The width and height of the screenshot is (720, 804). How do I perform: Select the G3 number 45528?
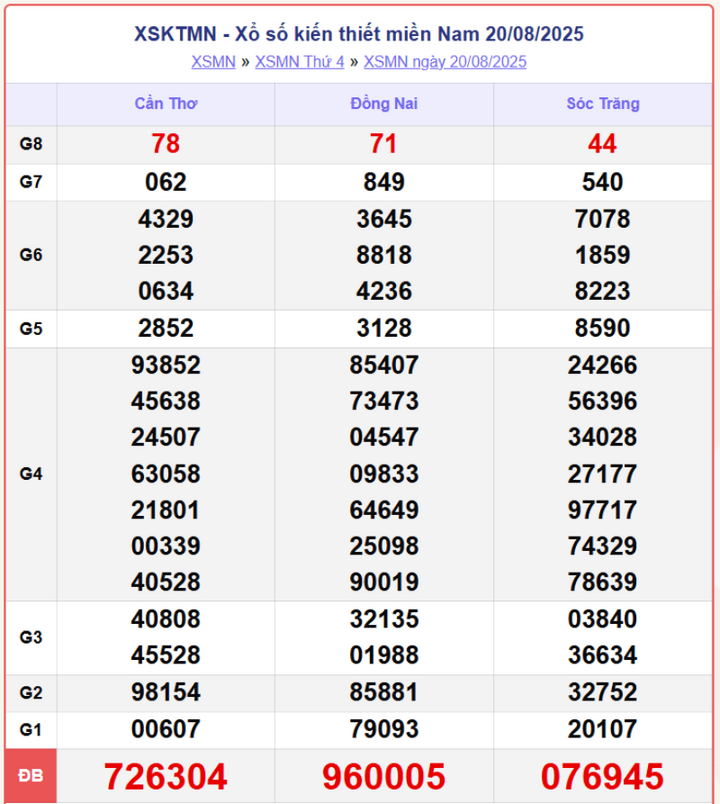click(x=166, y=655)
